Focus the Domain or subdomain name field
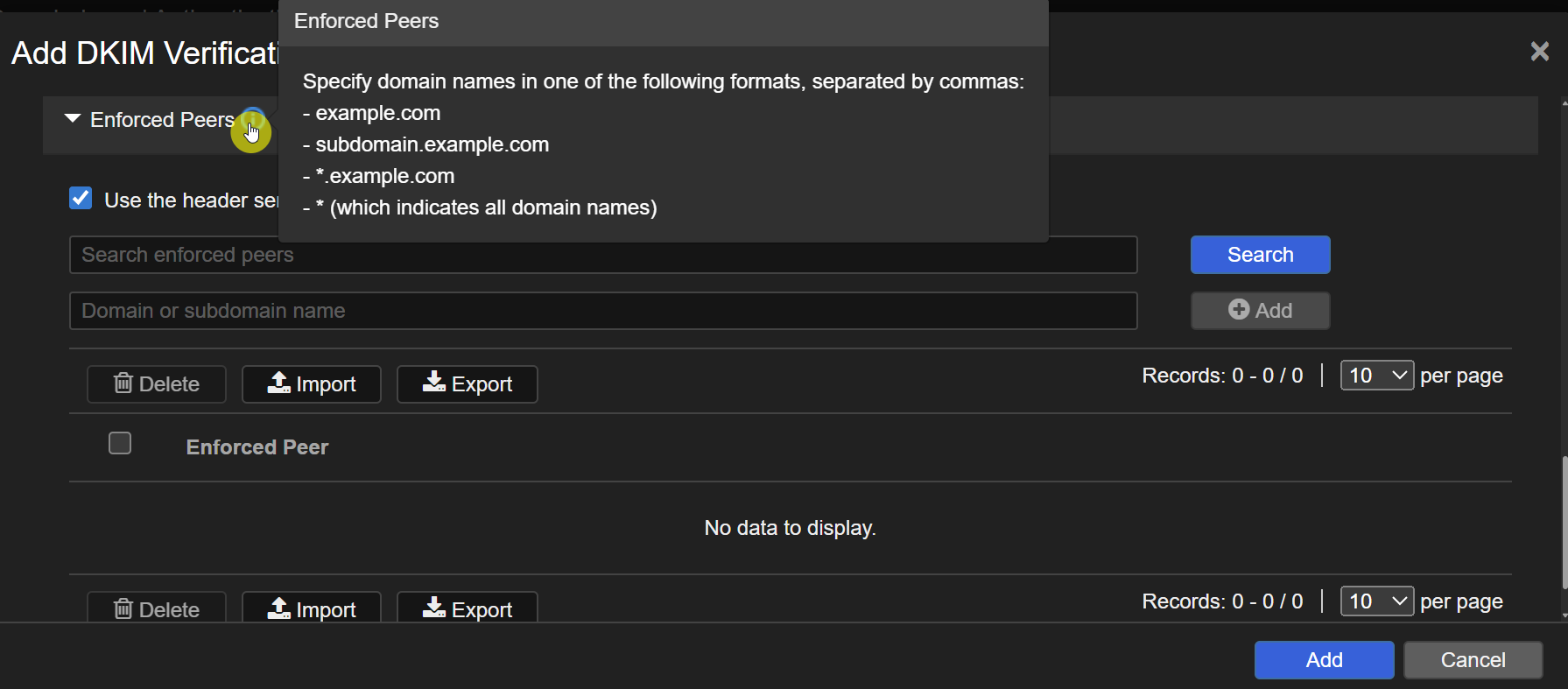This screenshot has width=1568, height=689. [x=603, y=311]
